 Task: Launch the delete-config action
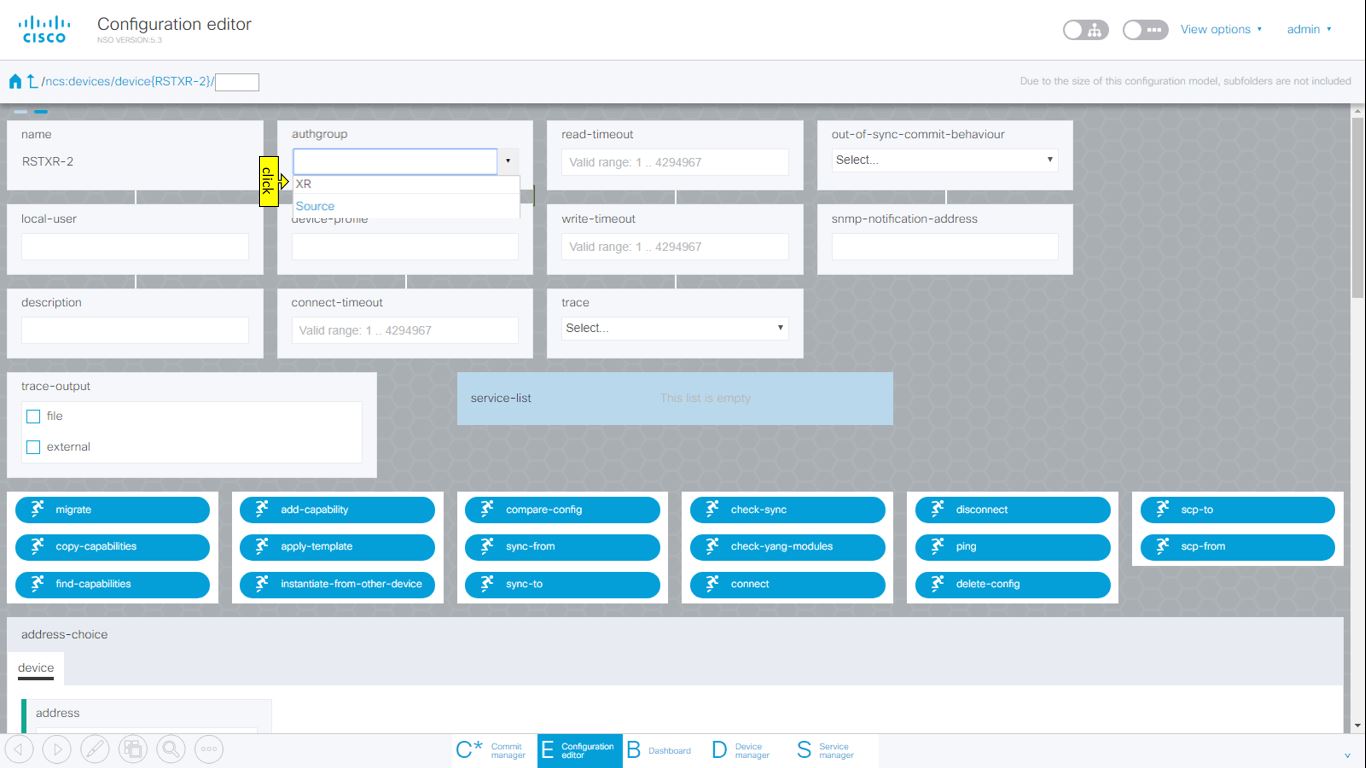point(1012,584)
